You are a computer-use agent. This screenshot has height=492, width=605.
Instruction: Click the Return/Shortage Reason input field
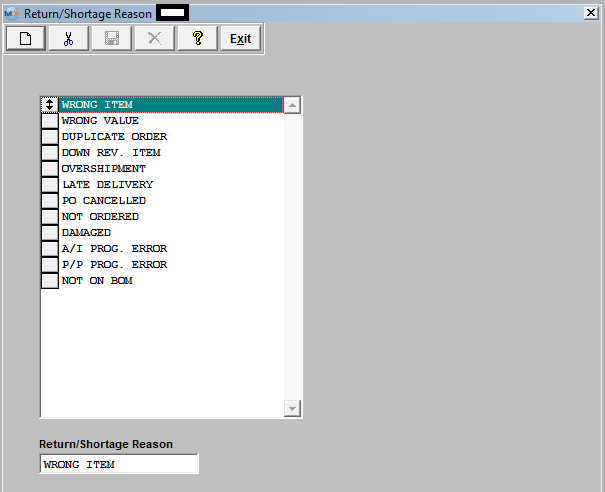(119, 464)
